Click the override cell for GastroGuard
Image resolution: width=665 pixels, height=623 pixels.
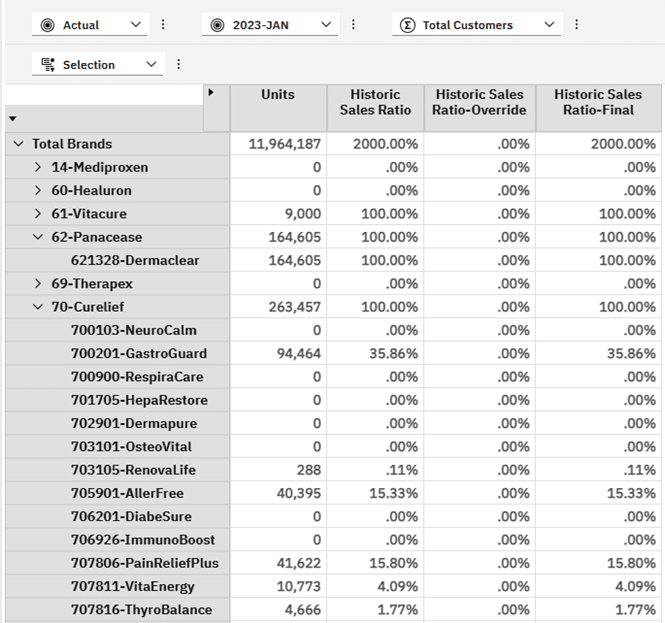tap(480, 353)
